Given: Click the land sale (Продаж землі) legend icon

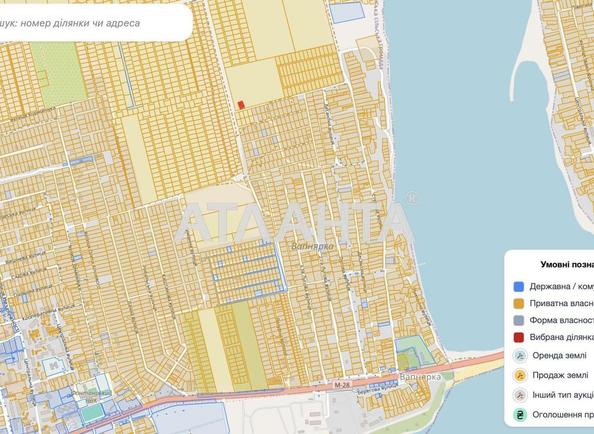Looking at the screenshot, I should (520, 375).
